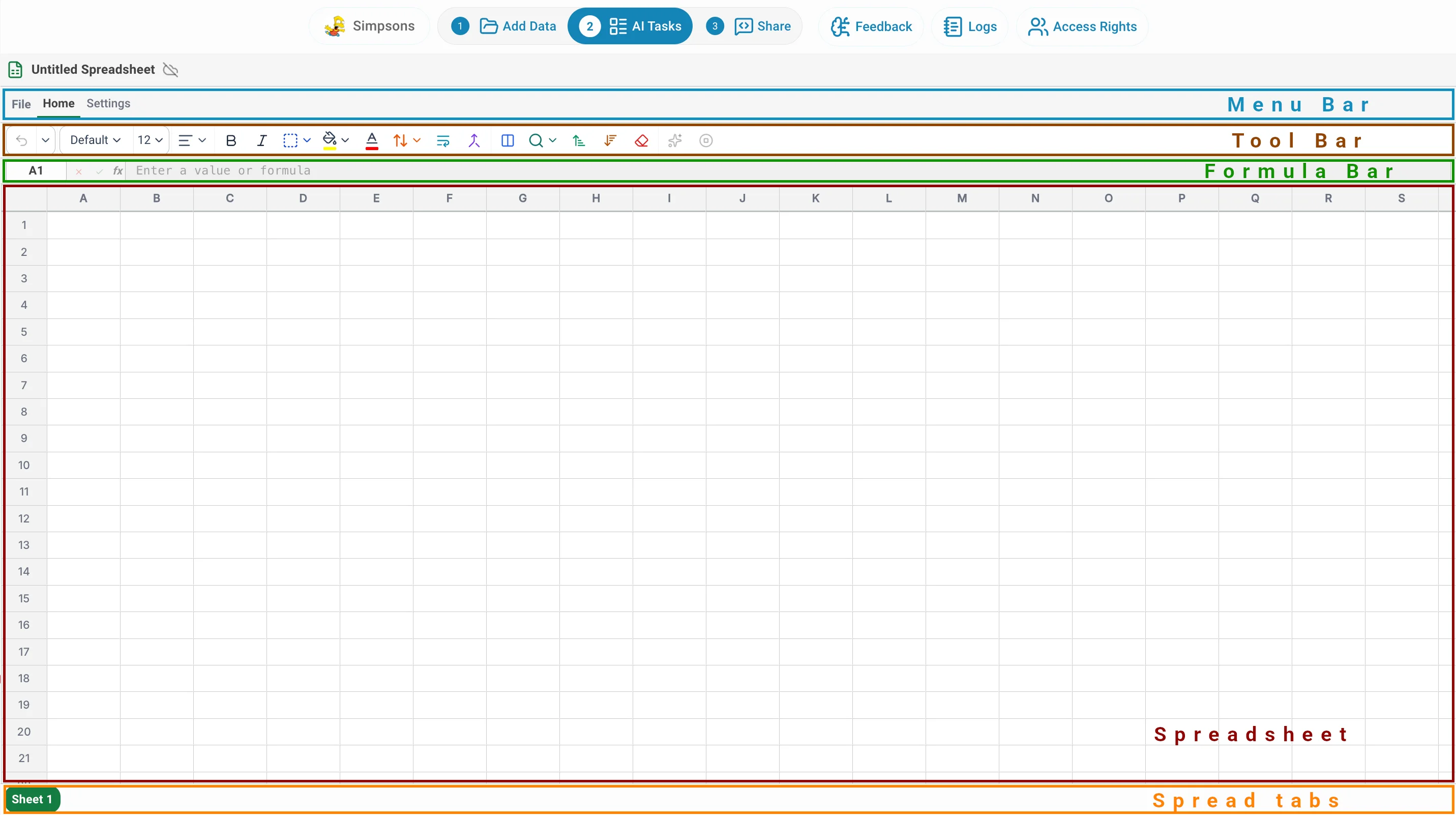Open the Default font family dropdown
This screenshot has width=1456, height=815.
(95, 140)
